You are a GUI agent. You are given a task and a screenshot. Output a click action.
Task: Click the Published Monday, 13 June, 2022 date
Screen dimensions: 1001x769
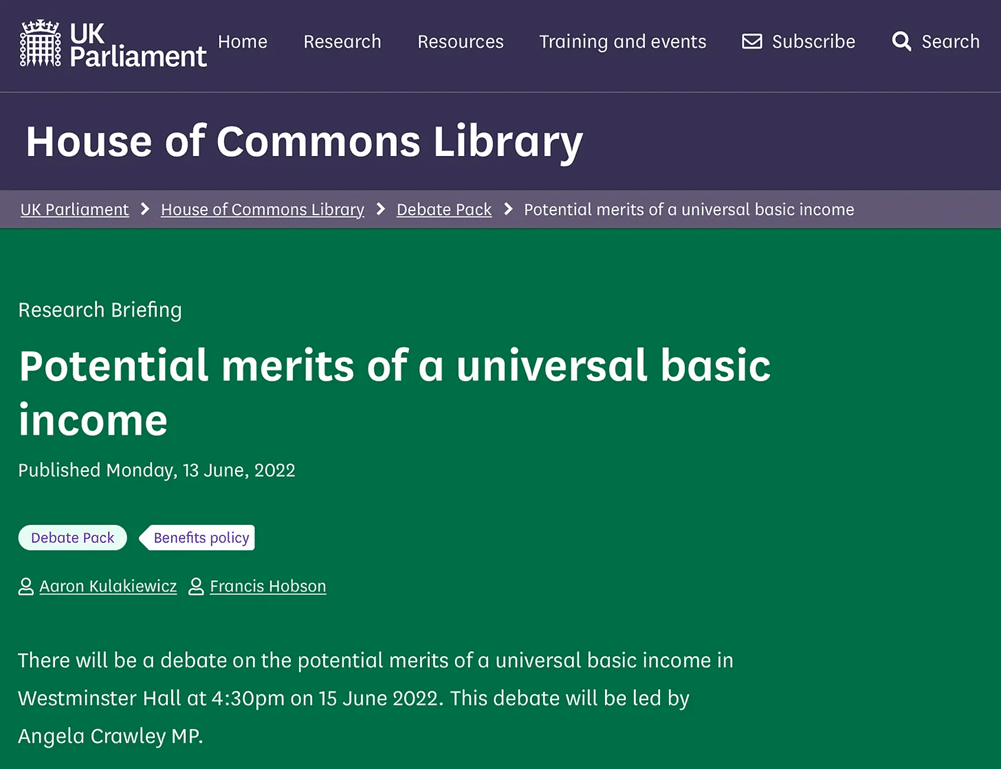(156, 470)
